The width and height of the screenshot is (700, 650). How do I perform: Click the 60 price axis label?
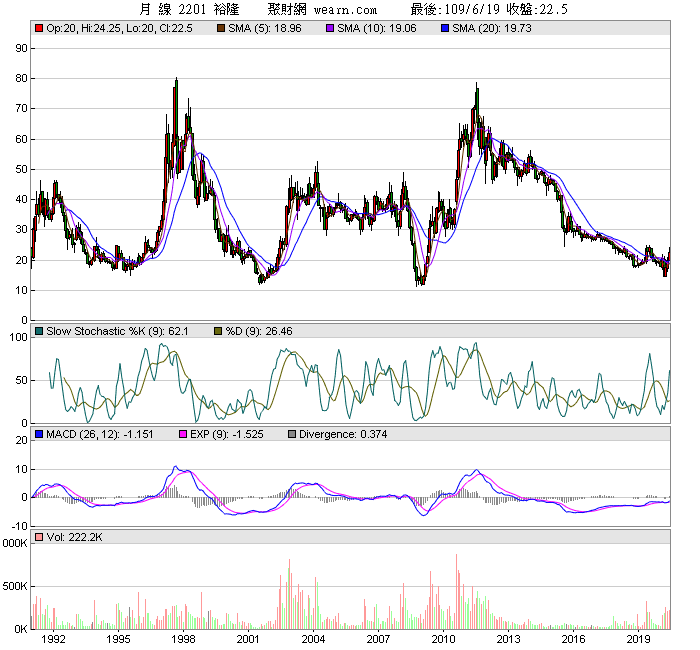(x=21, y=139)
